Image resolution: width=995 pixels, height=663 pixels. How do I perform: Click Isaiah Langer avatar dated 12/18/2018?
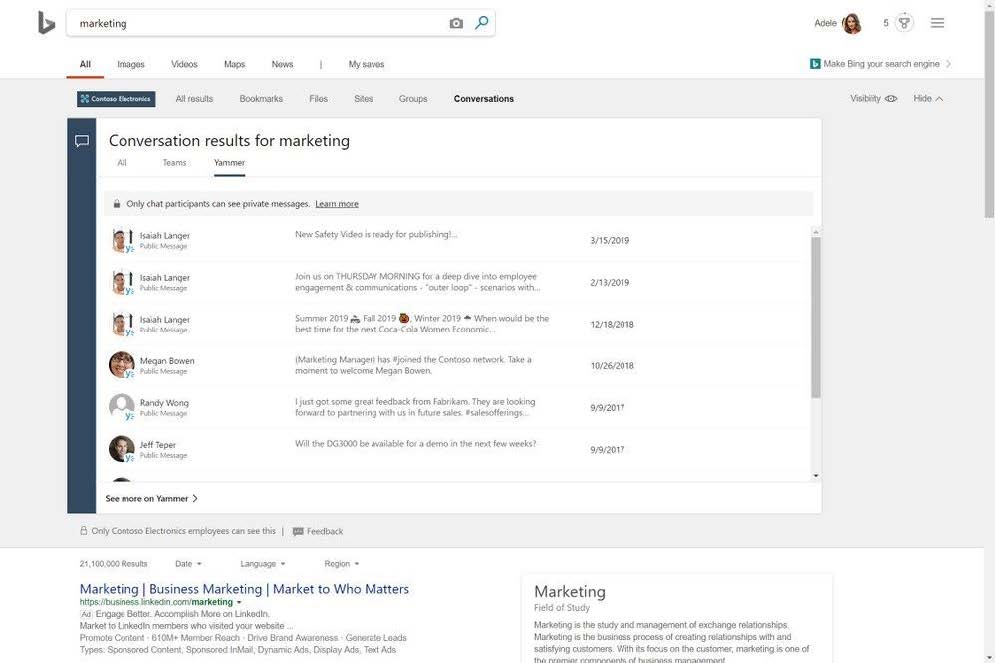(x=121, y=324)
